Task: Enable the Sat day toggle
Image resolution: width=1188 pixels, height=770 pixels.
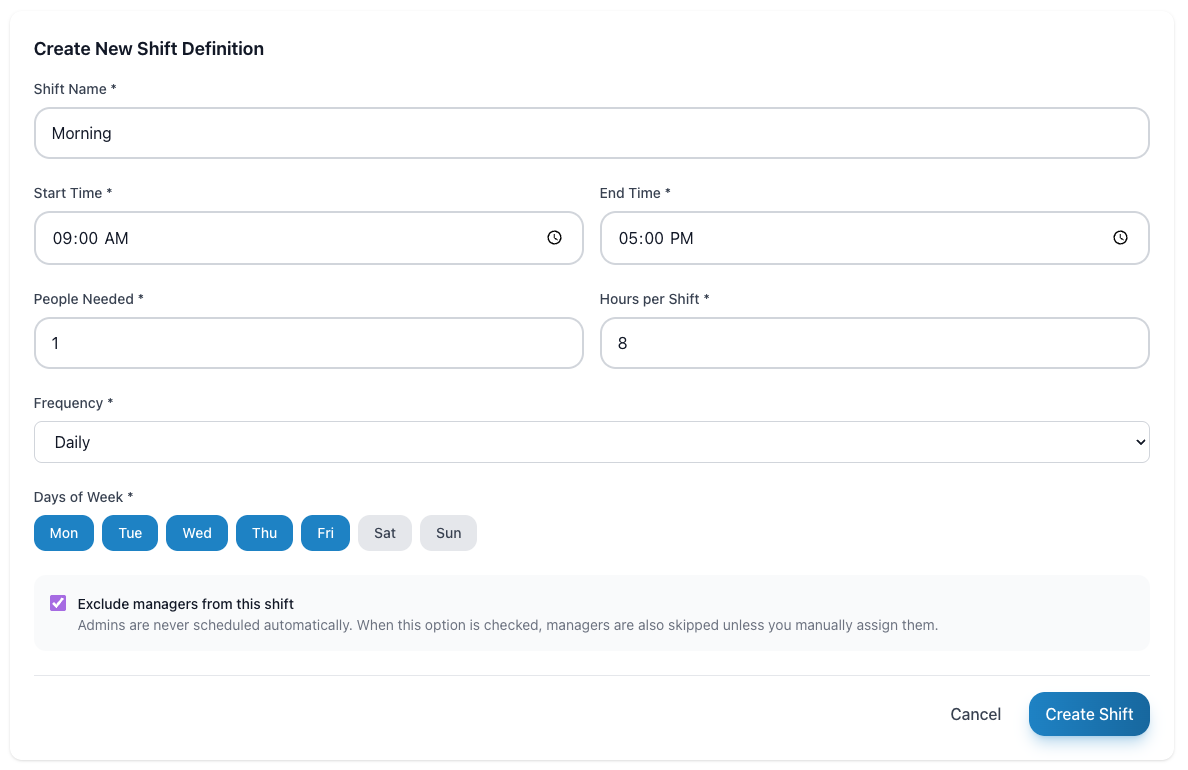Action: 384,533
